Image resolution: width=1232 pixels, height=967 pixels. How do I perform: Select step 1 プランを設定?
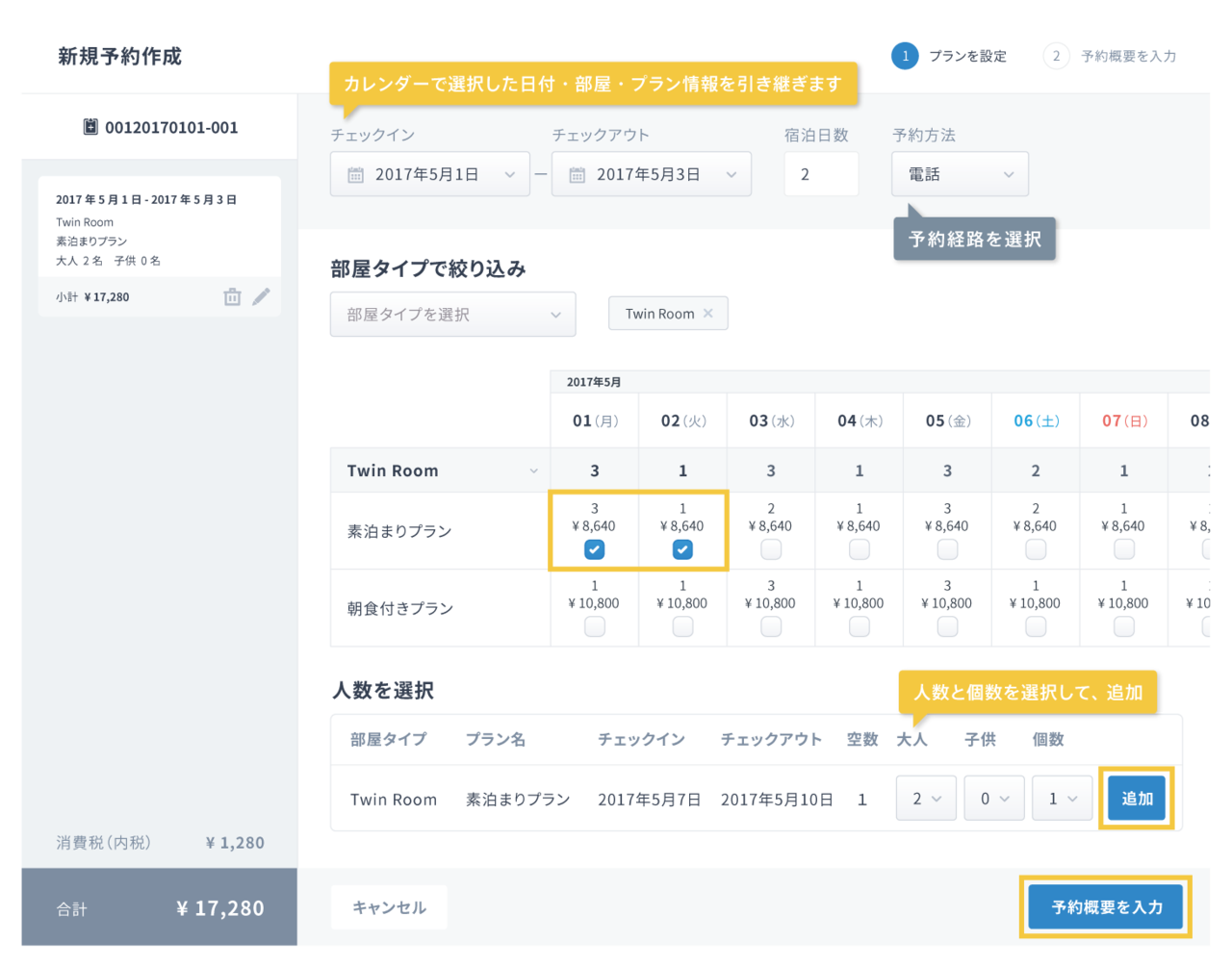pos(949,57)
